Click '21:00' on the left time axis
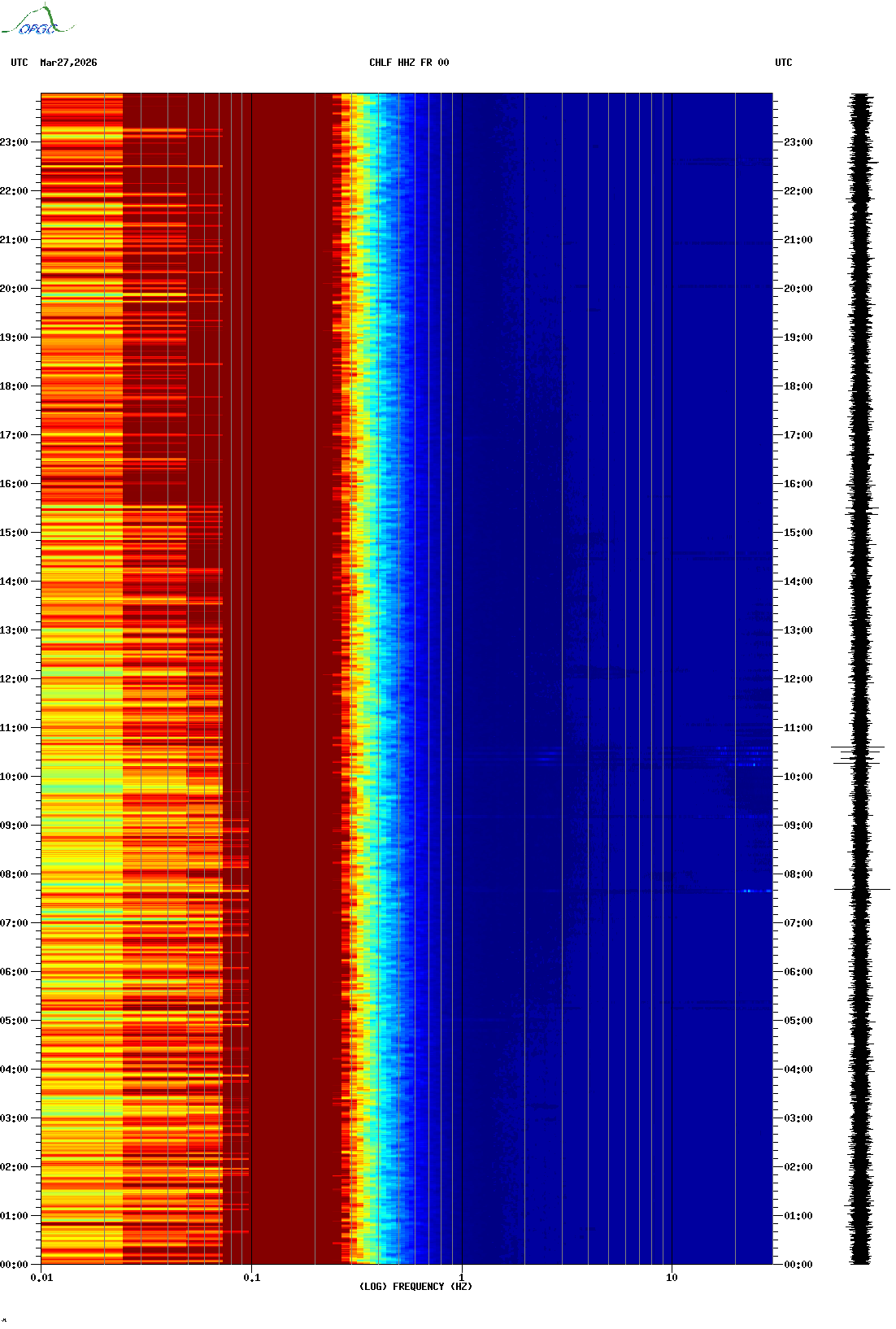 tap(14, 240)
